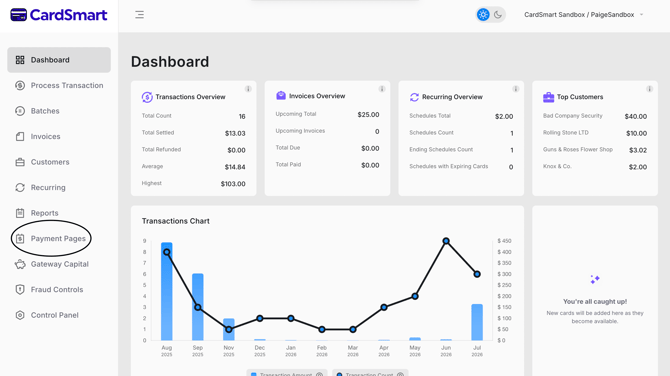Open Payment Pages in sidebar
Viewport: 670px width, 376px height.
(x=59, y=238)
